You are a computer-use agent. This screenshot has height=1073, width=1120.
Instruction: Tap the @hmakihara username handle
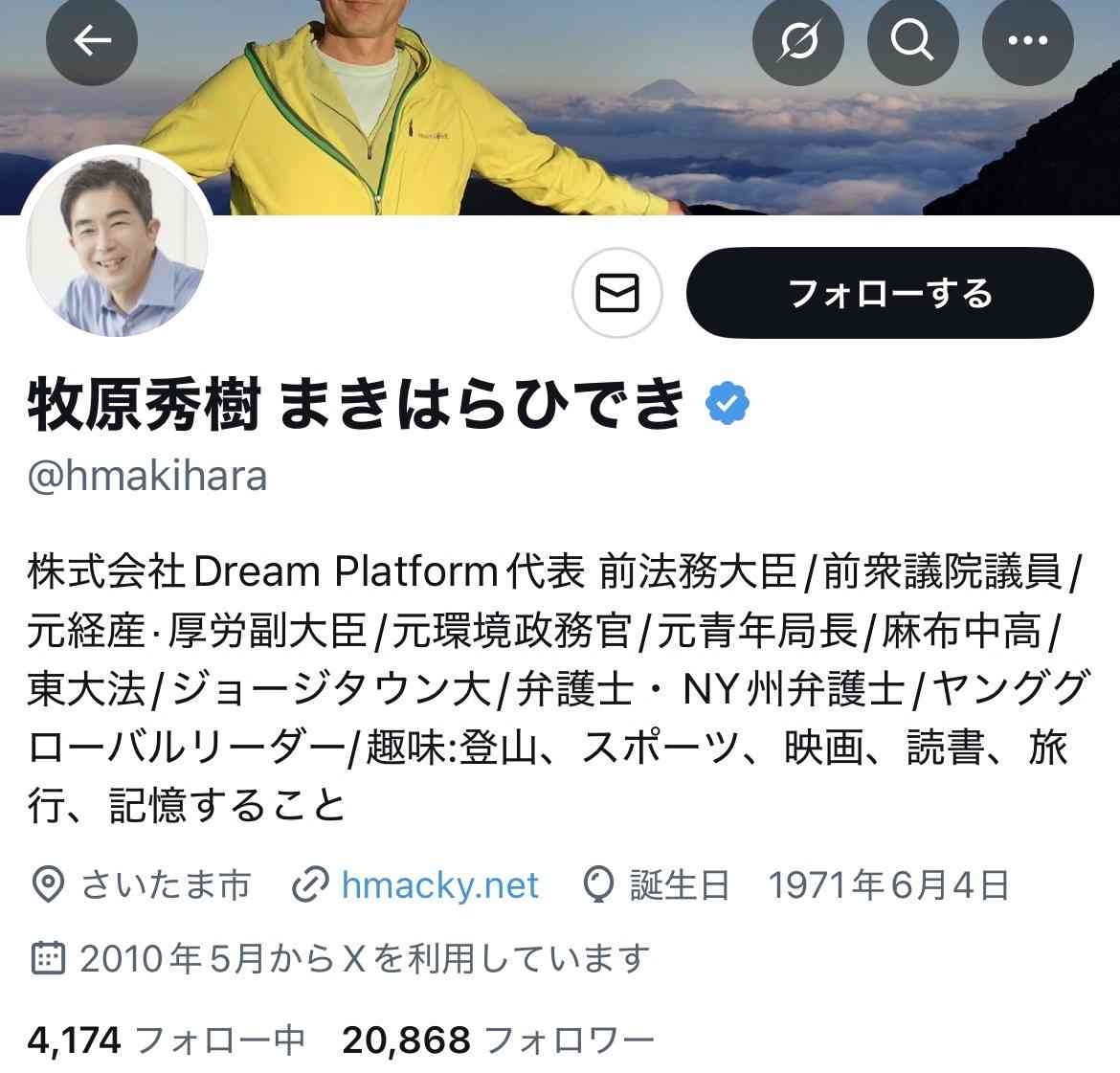point(147,476)
